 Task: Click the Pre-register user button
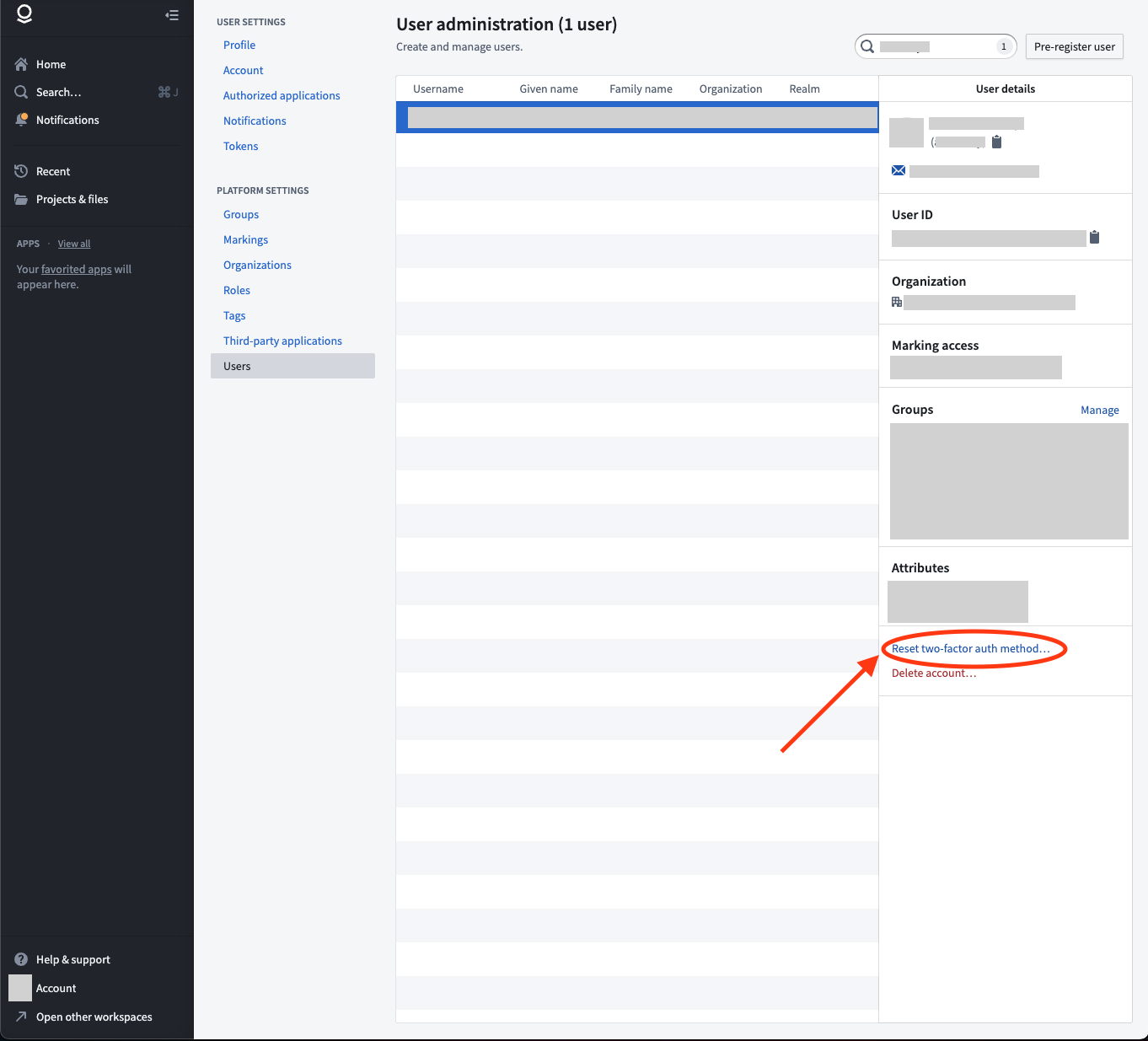click(1075, 46)
